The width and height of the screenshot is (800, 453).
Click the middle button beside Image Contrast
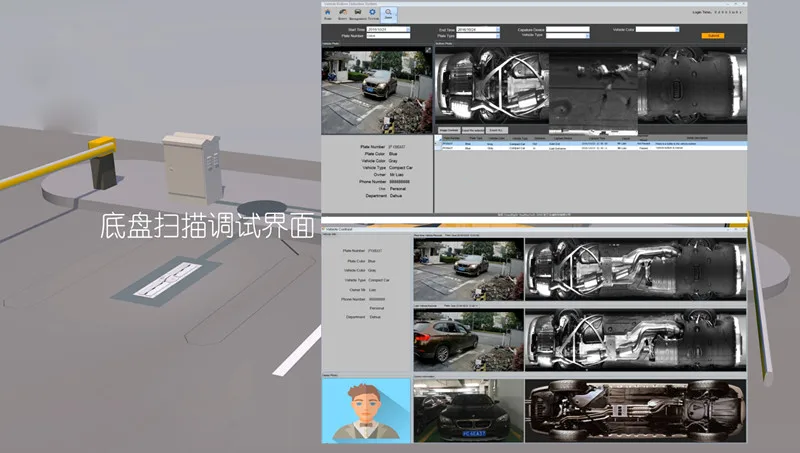473,130
